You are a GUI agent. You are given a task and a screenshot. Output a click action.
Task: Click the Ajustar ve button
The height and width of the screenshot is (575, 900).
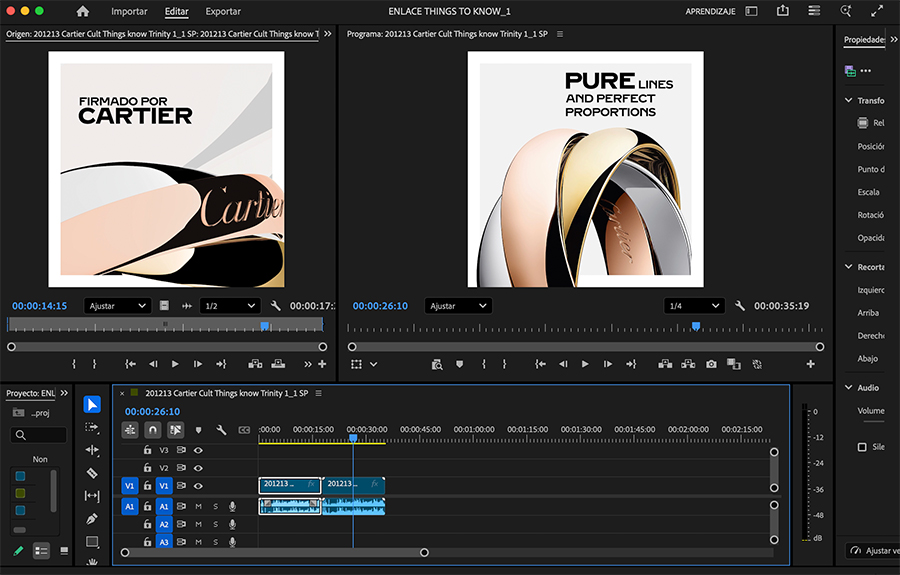tap(875, 551)
